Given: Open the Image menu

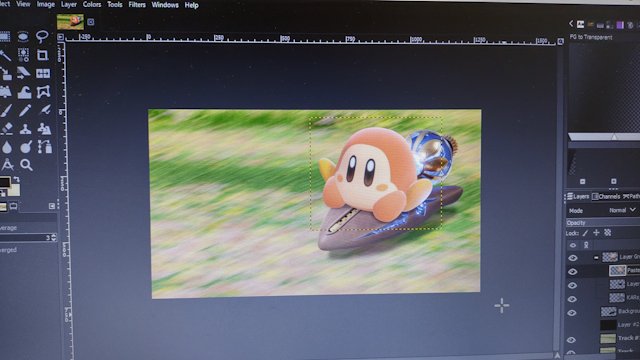Looking at the screenshot, I should point(46,4).
